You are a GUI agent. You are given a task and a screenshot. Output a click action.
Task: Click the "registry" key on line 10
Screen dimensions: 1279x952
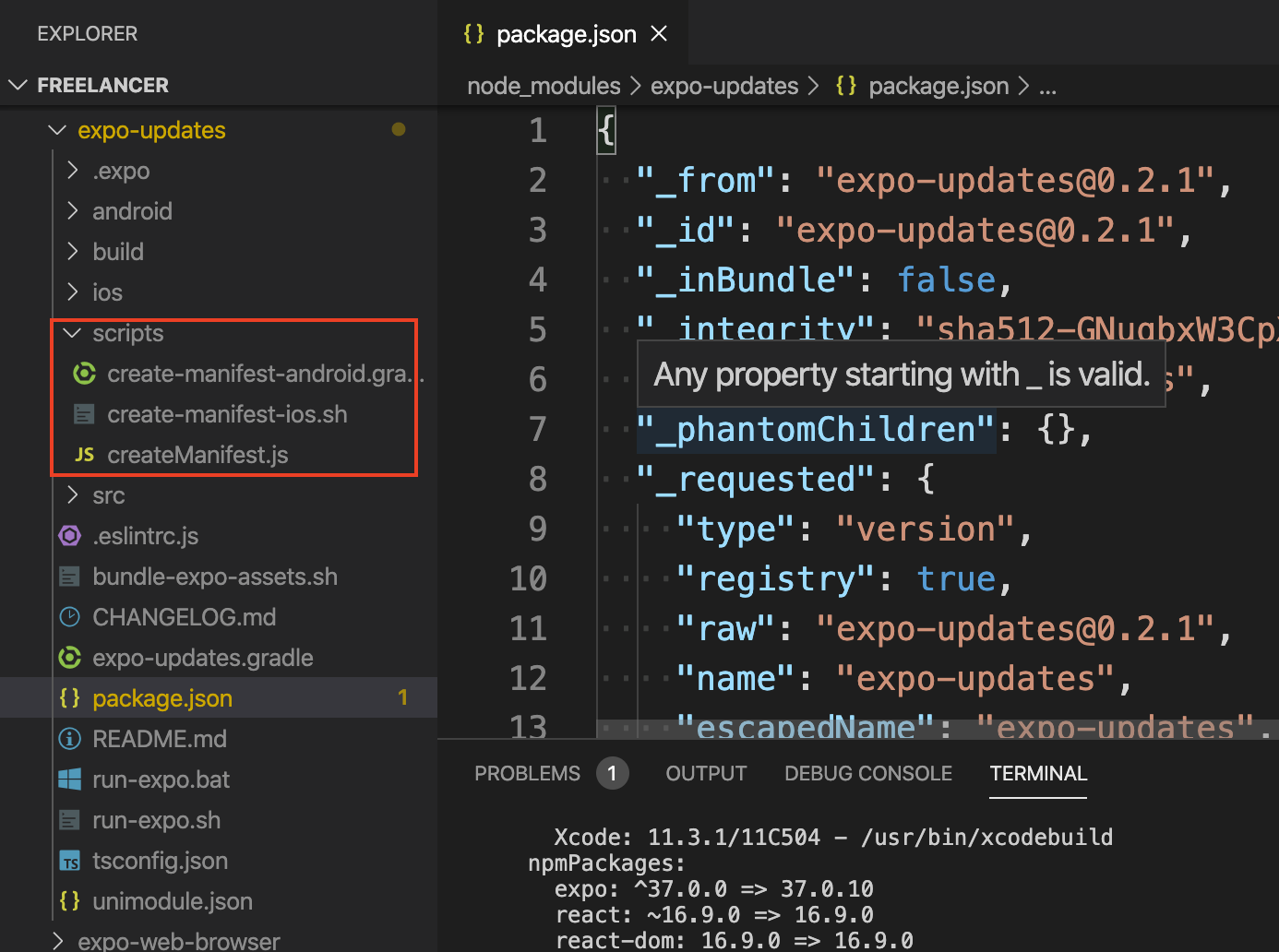click(x=775, y=578)
